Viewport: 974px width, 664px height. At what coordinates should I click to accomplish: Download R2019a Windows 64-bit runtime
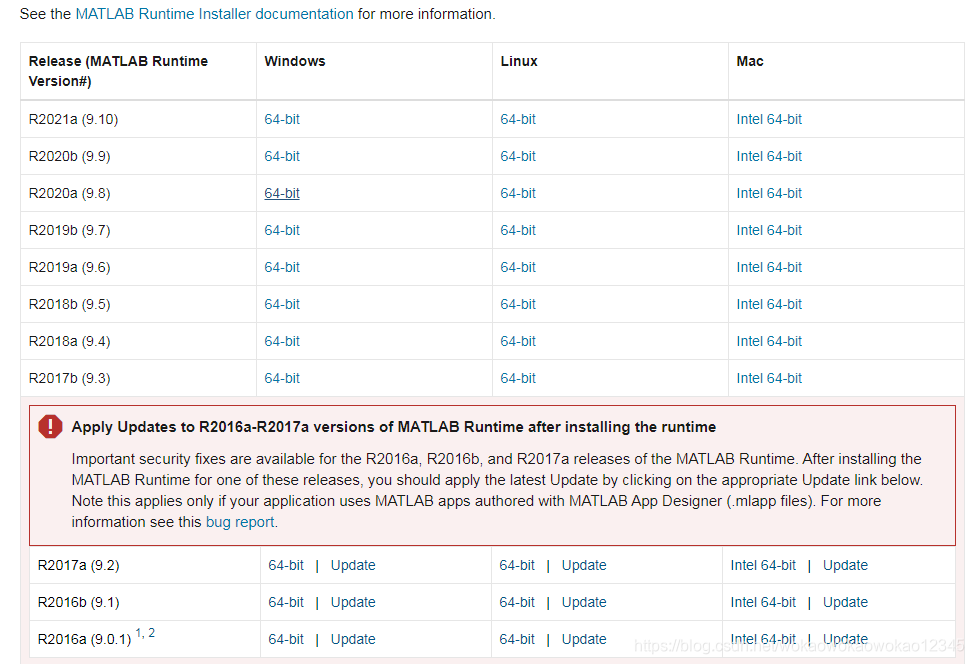282,267
